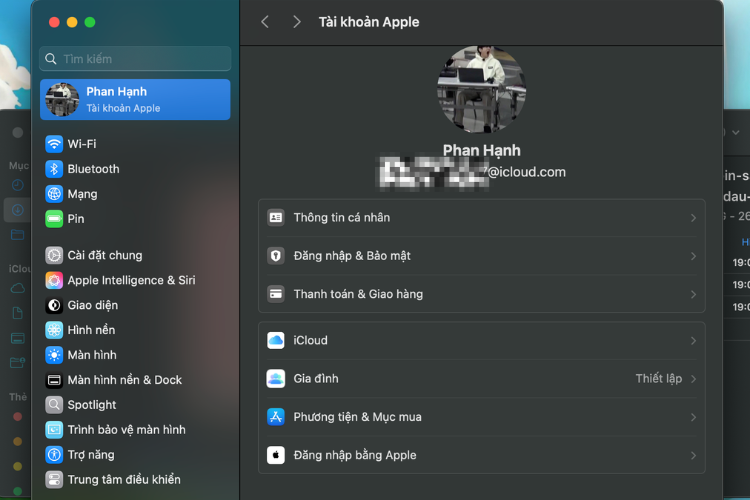Select Trung tâm điều khiển label
Viewport: 750px width, 500px height.
point(124,479)
